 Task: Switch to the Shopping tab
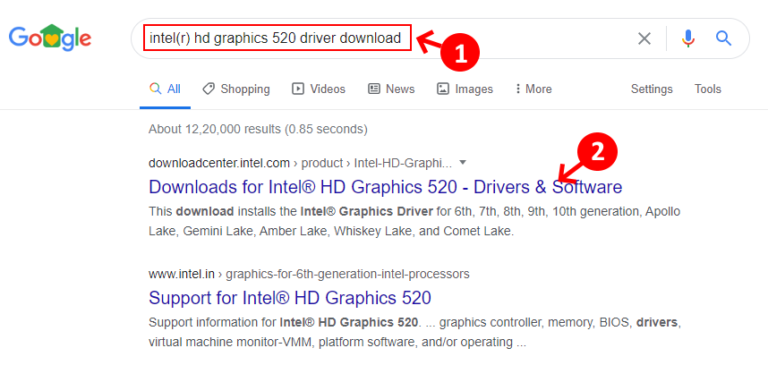pos(236,89)
